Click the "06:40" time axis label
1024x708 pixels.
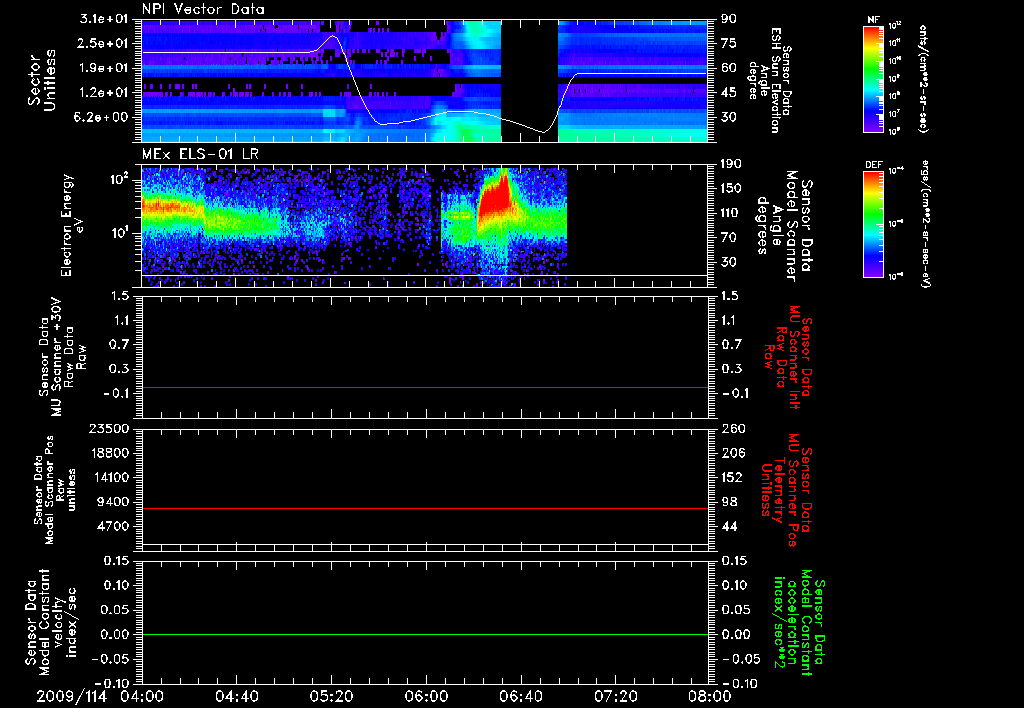(520, 696)
